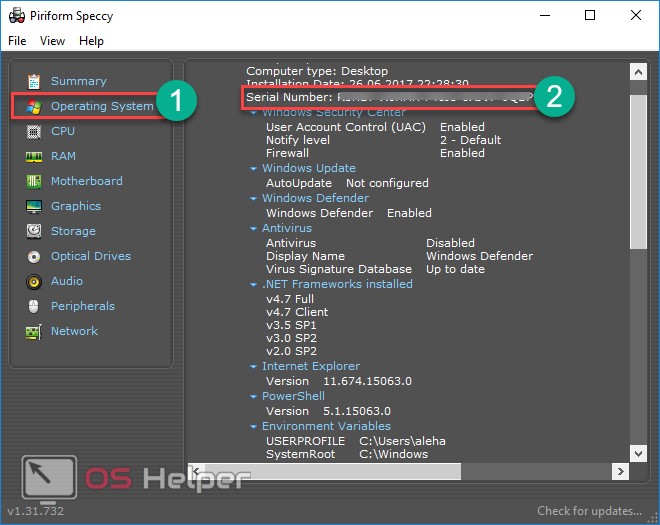Click the Motherboard icon in sidebar

34,181
